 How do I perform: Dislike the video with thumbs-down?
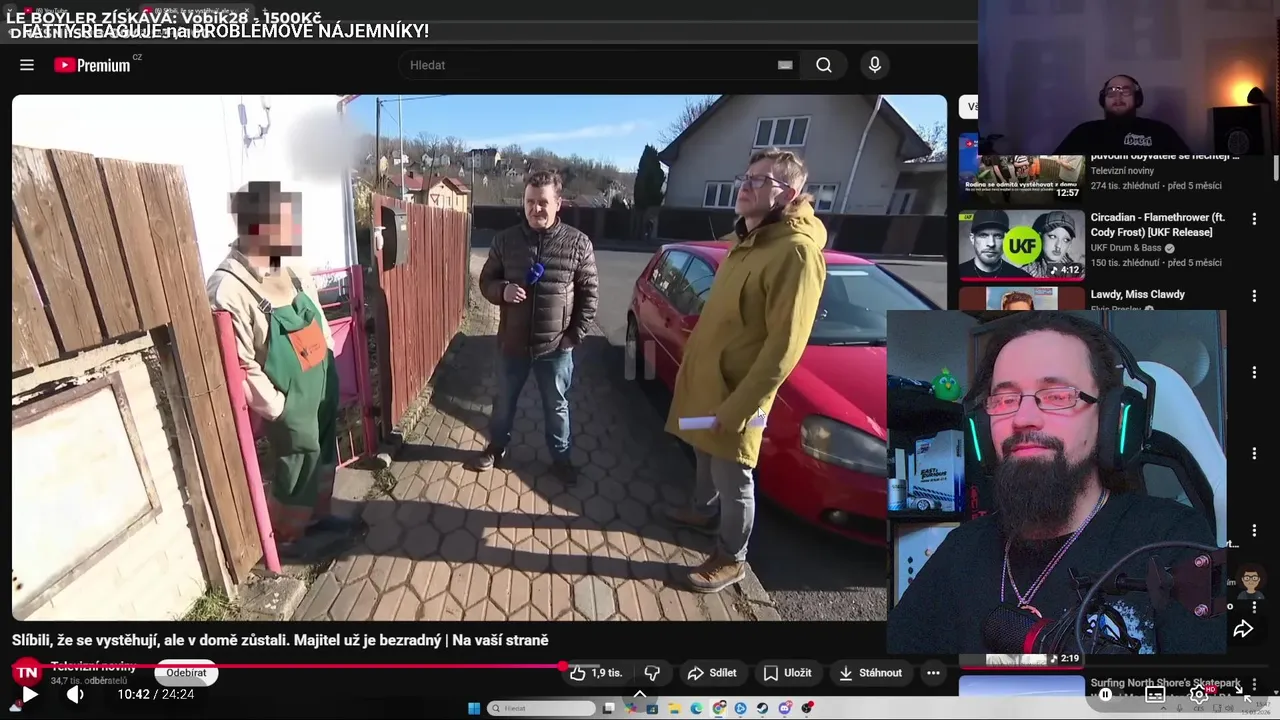(x=652, y=673)
